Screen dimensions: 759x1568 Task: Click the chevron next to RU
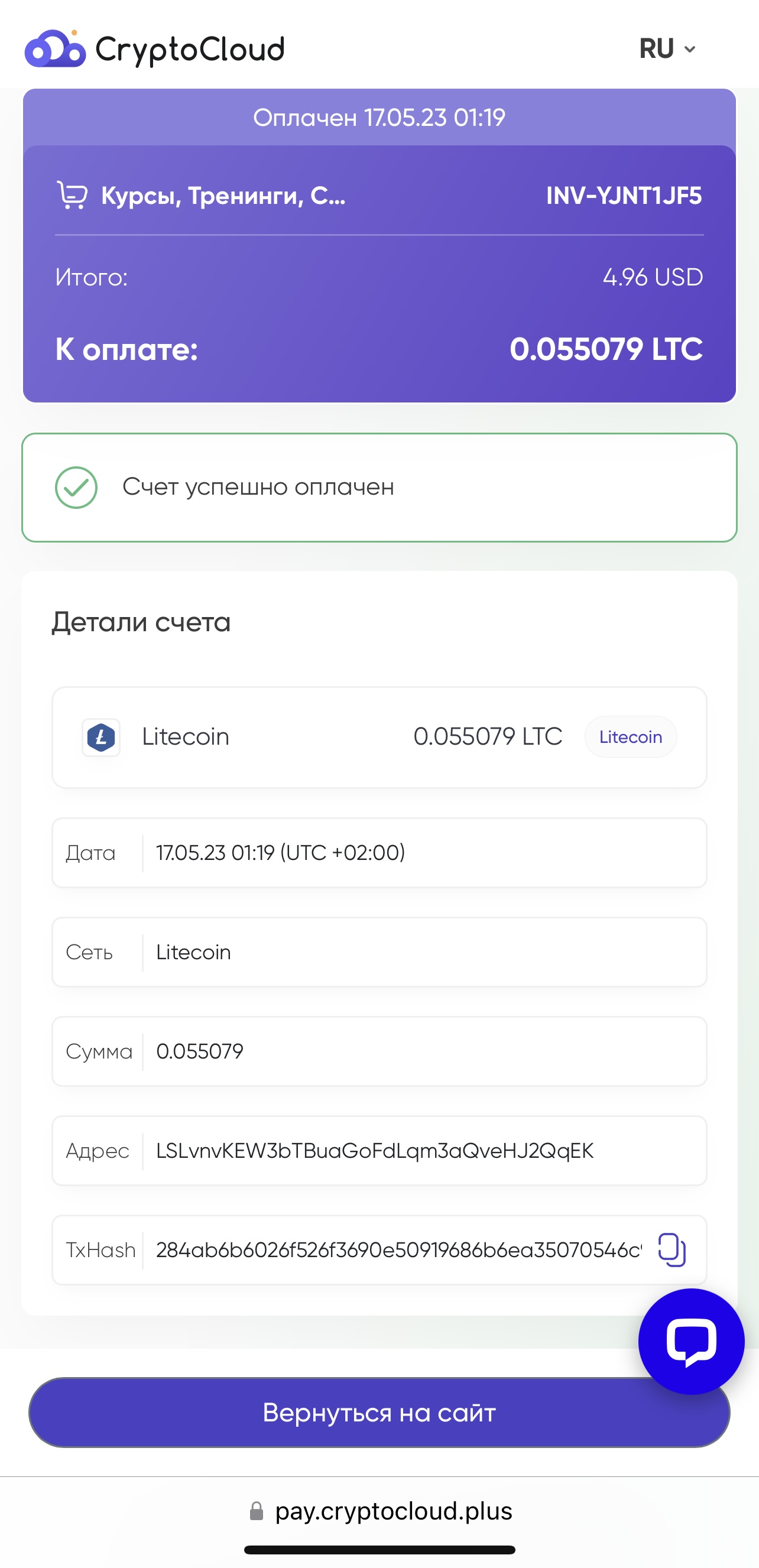[690, 49]
